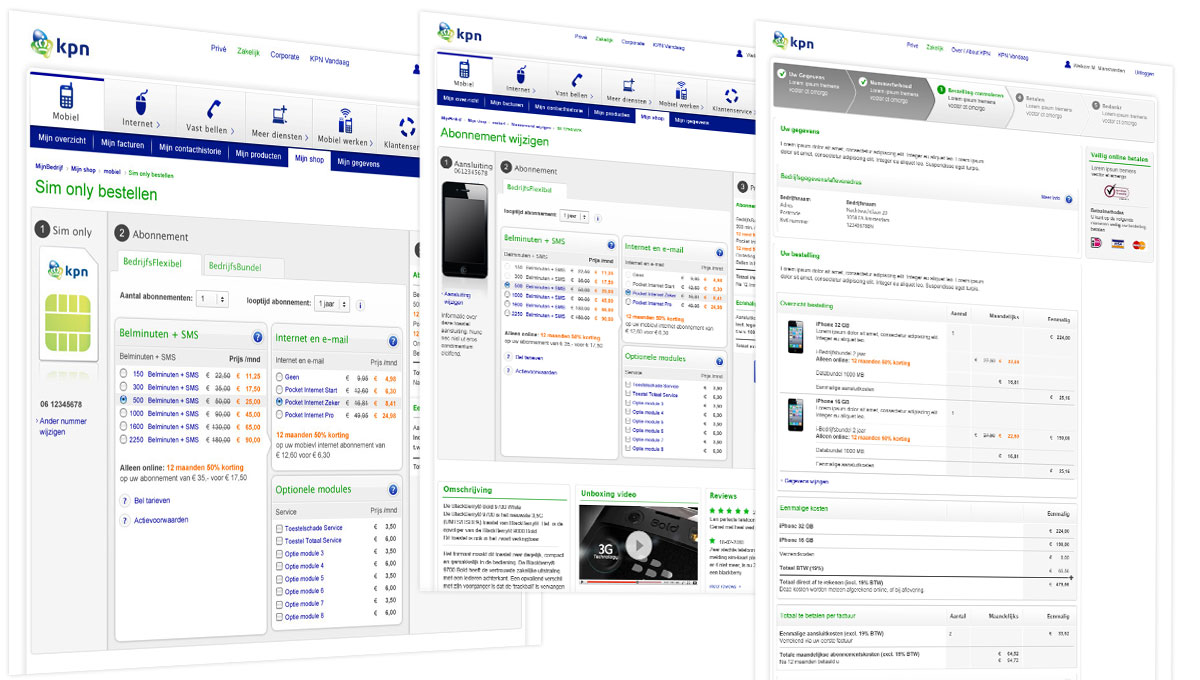Click the help icon beside Optionele modules heading, left window
The height and width of the screenshot is (680, 1200).
[x=393, y=491]
